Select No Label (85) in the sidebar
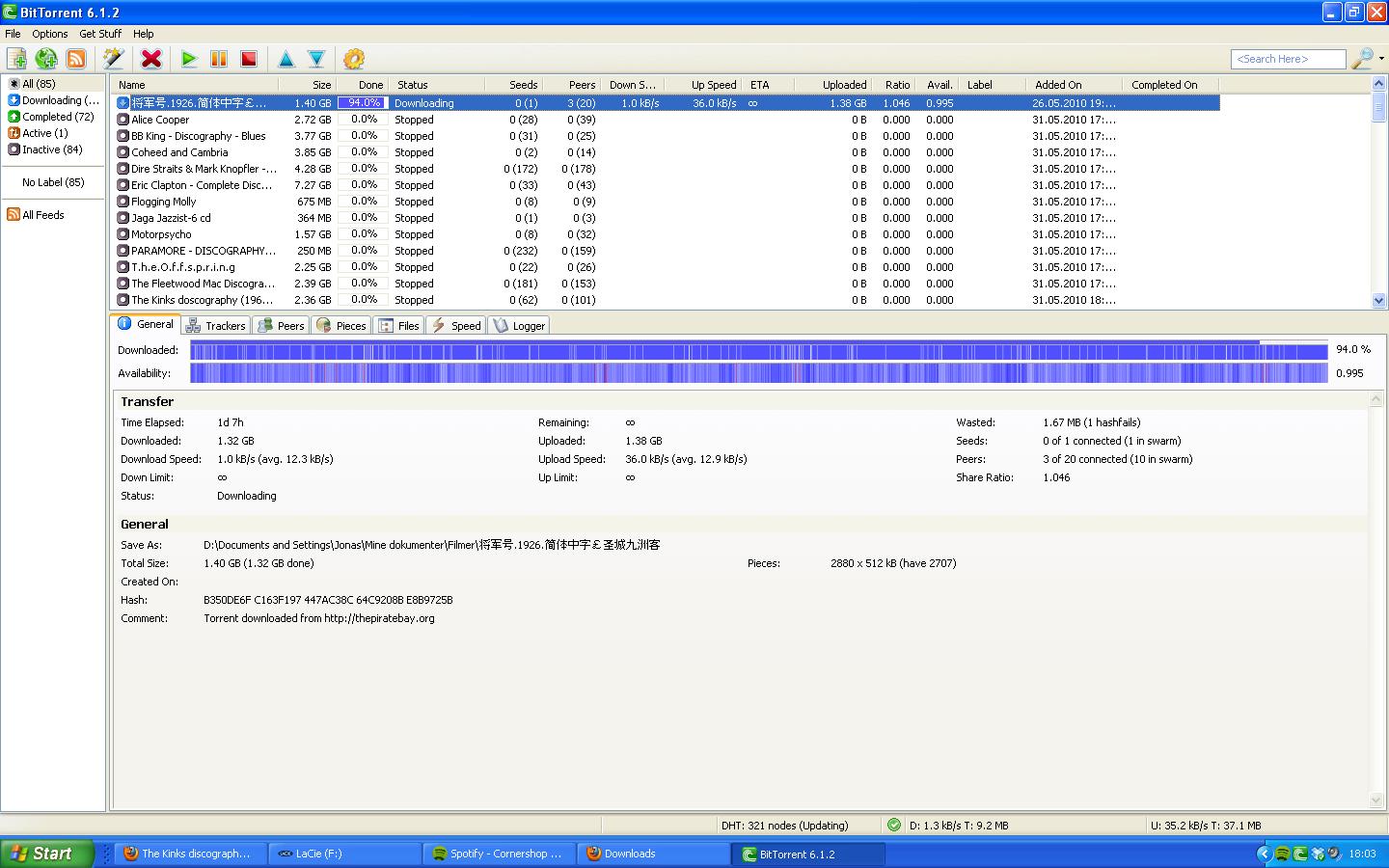The height and width of the screenshot is (868, 1389). (x=54, y=182)
